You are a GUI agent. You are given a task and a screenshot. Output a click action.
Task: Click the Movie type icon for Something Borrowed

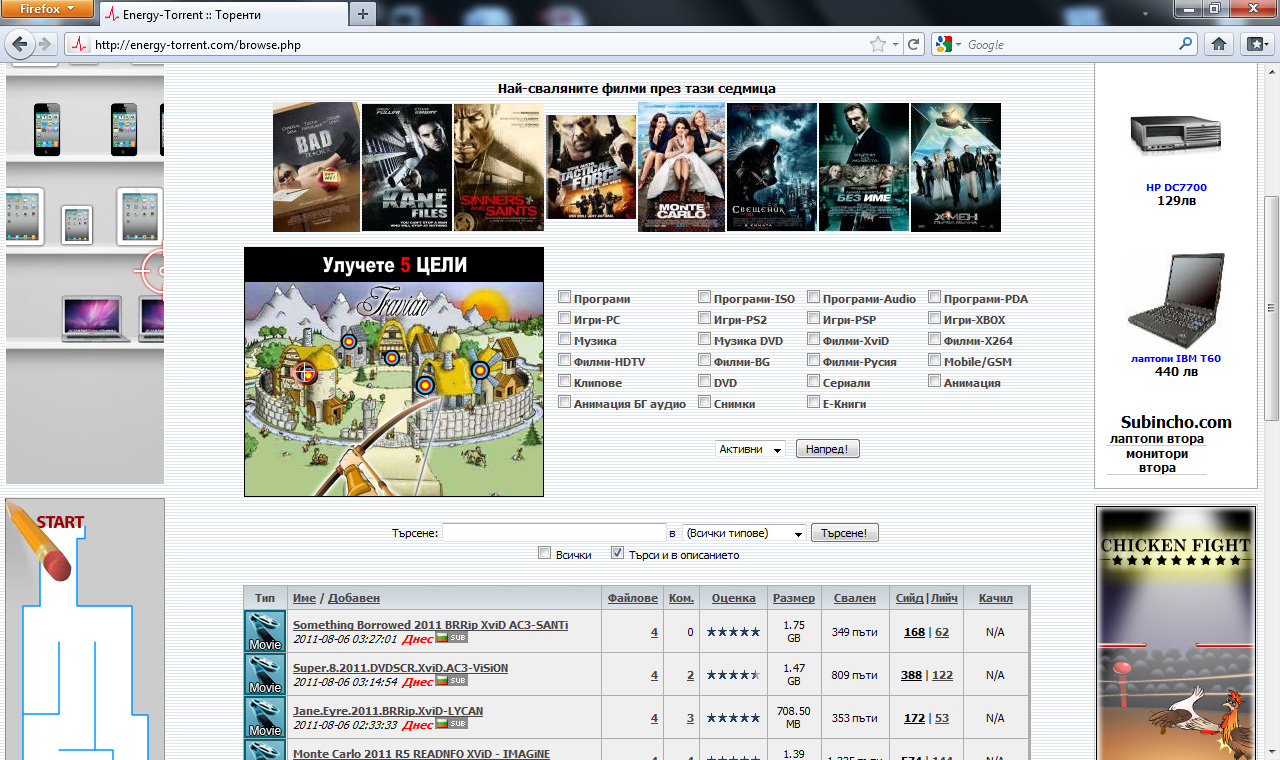[x=265, y=632]
